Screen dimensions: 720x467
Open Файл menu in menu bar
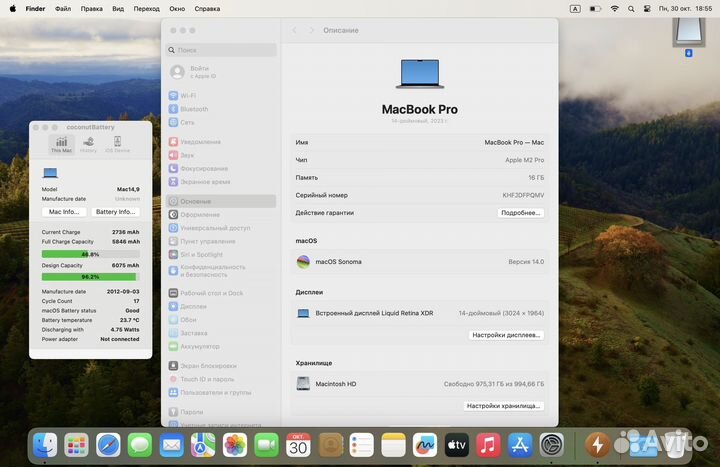pyautogui.click(x=63, y=9)
